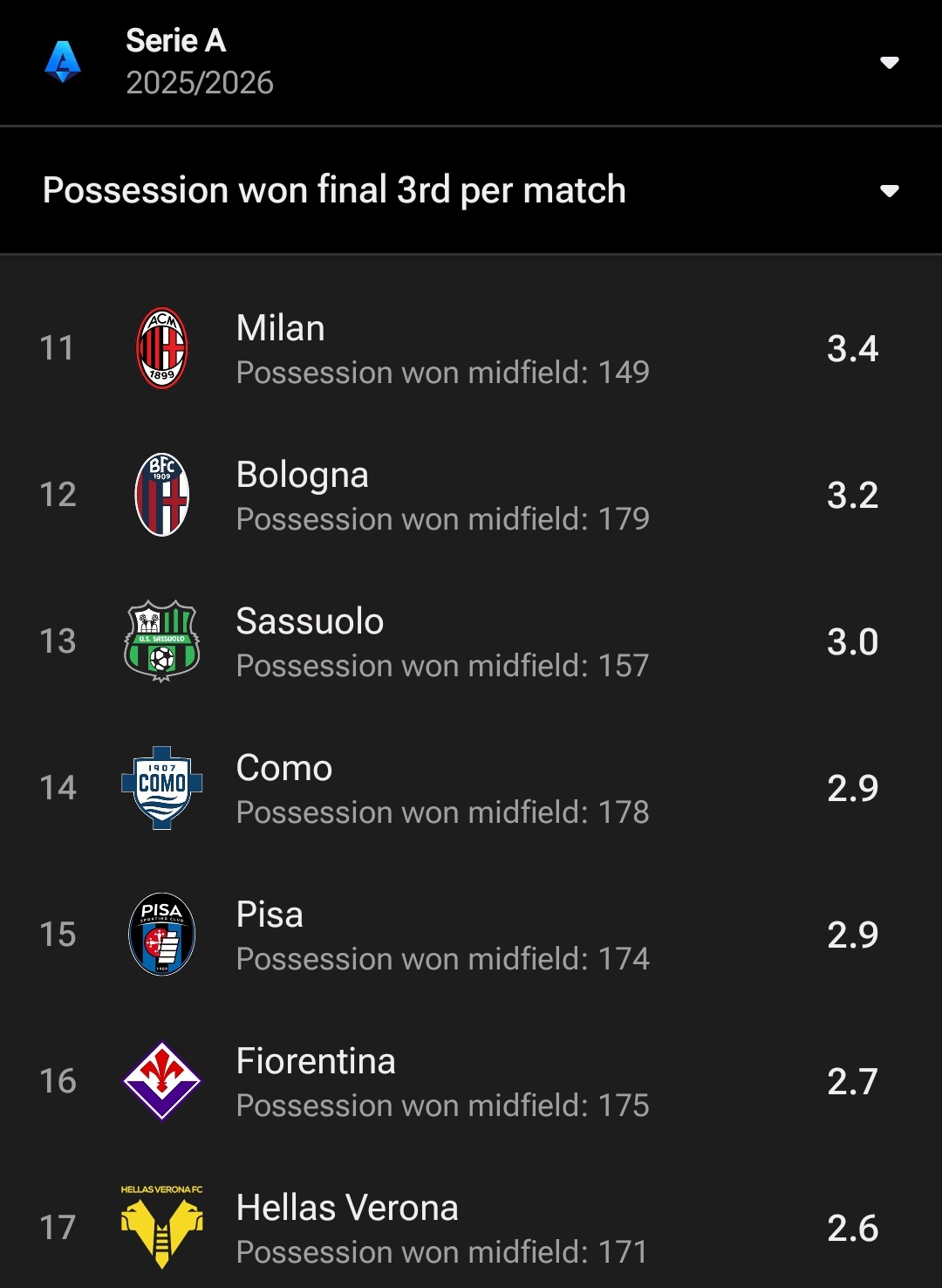942x1288 pixels.
Task: Open the Como team name
Action: coord(284,769)
